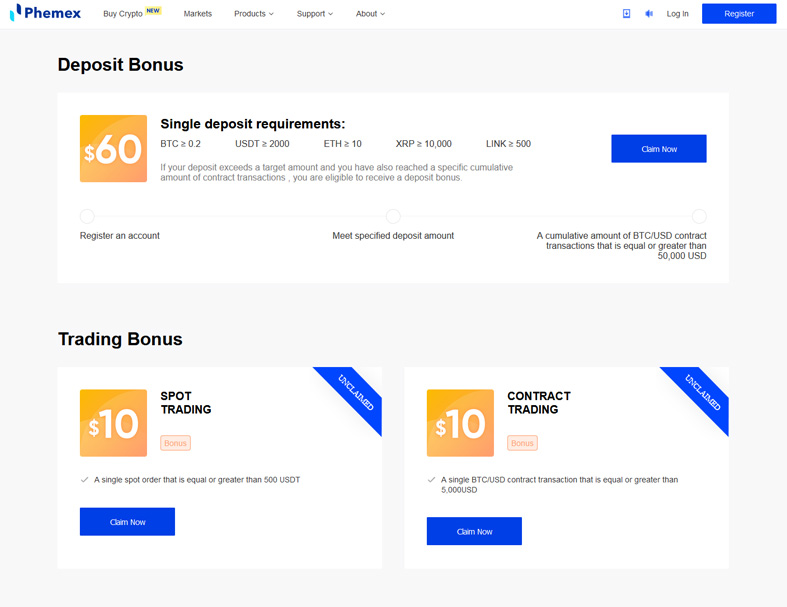This screenshot has width=787, height=607.
Task: Click the $10 contract trading badge
Action: point(460,423)
